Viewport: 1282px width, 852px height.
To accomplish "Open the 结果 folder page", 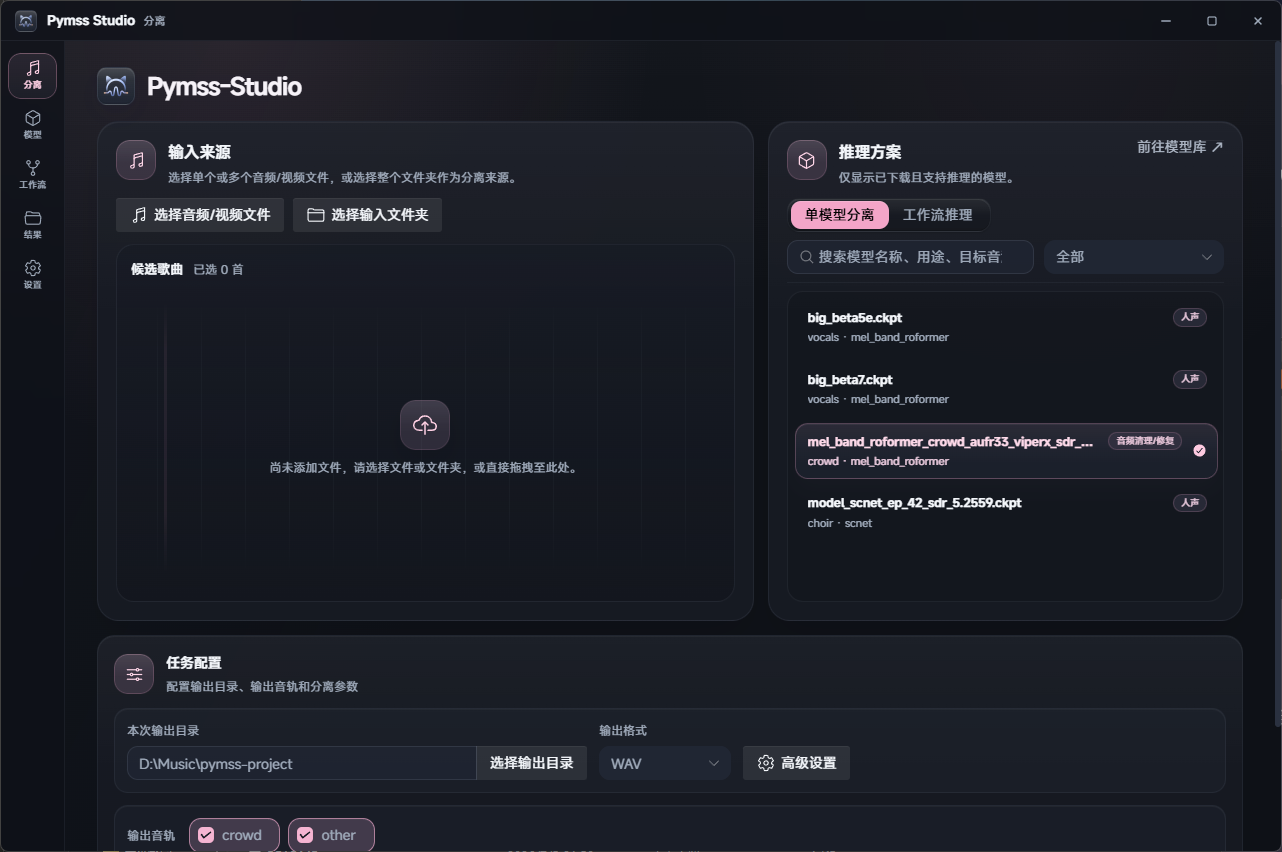I will click(x=33, y=226).
